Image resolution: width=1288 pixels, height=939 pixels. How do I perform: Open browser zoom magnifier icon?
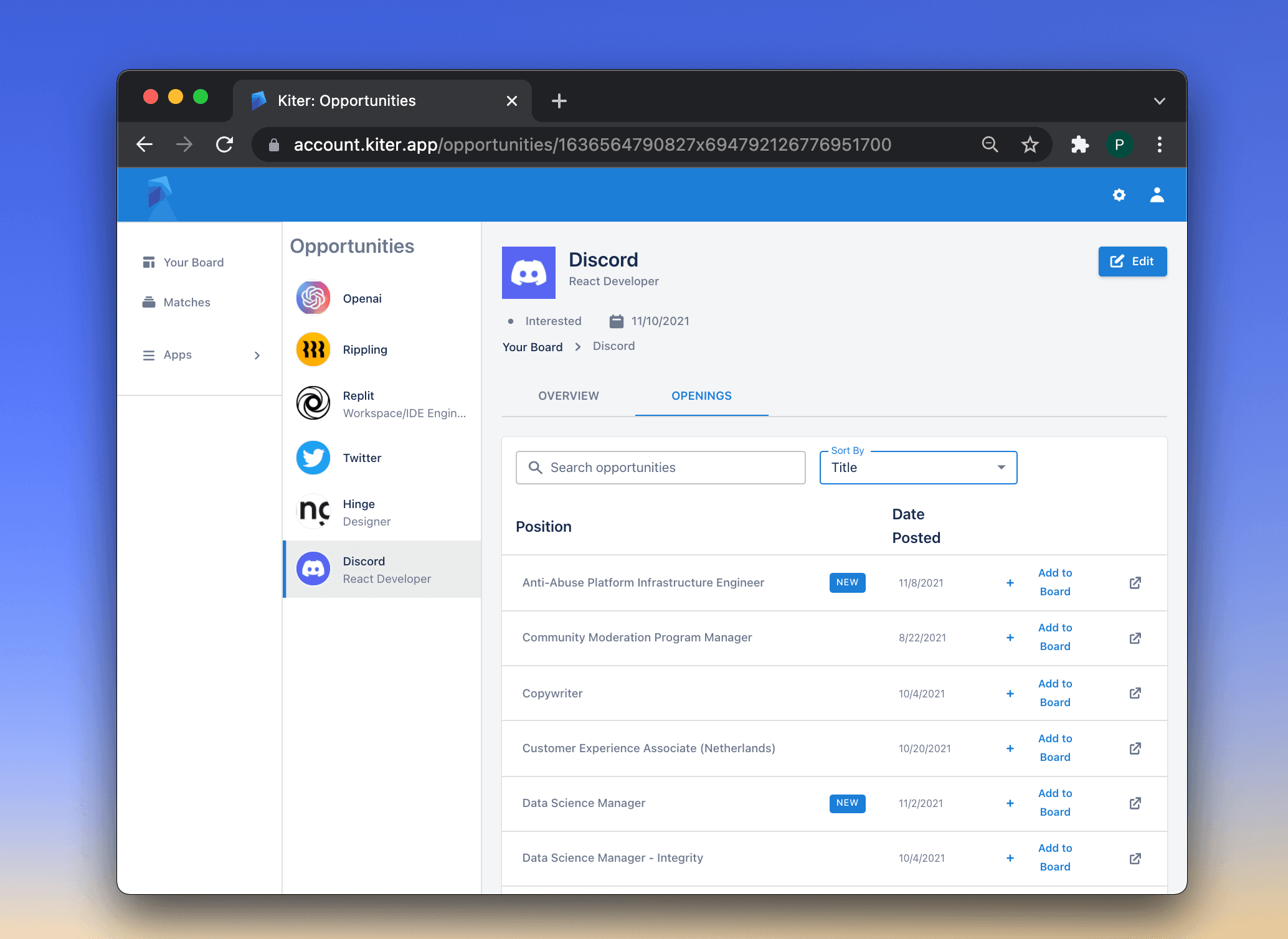click(990, 144)
